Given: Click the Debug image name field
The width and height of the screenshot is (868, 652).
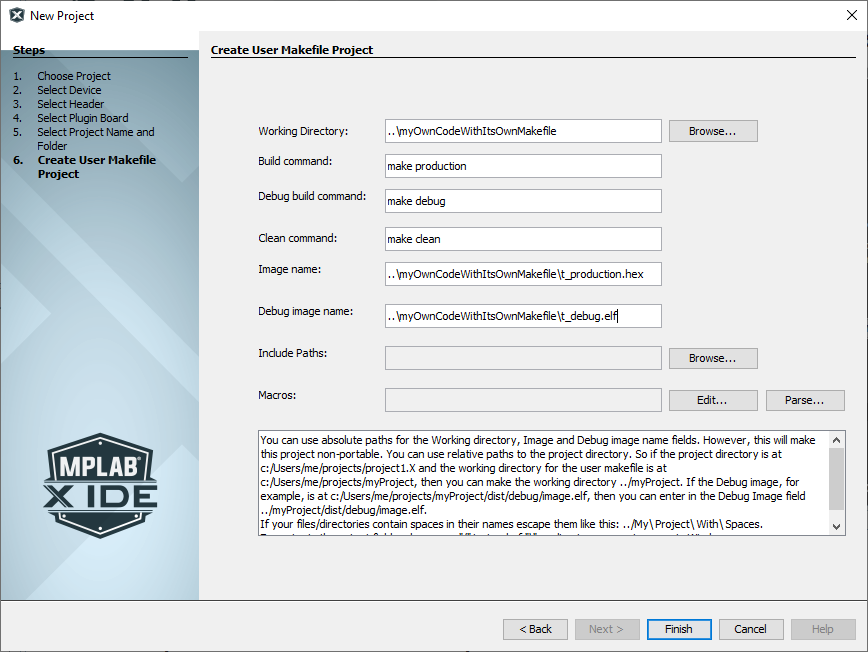Looking at the screenshot, I should coord(522,316).
